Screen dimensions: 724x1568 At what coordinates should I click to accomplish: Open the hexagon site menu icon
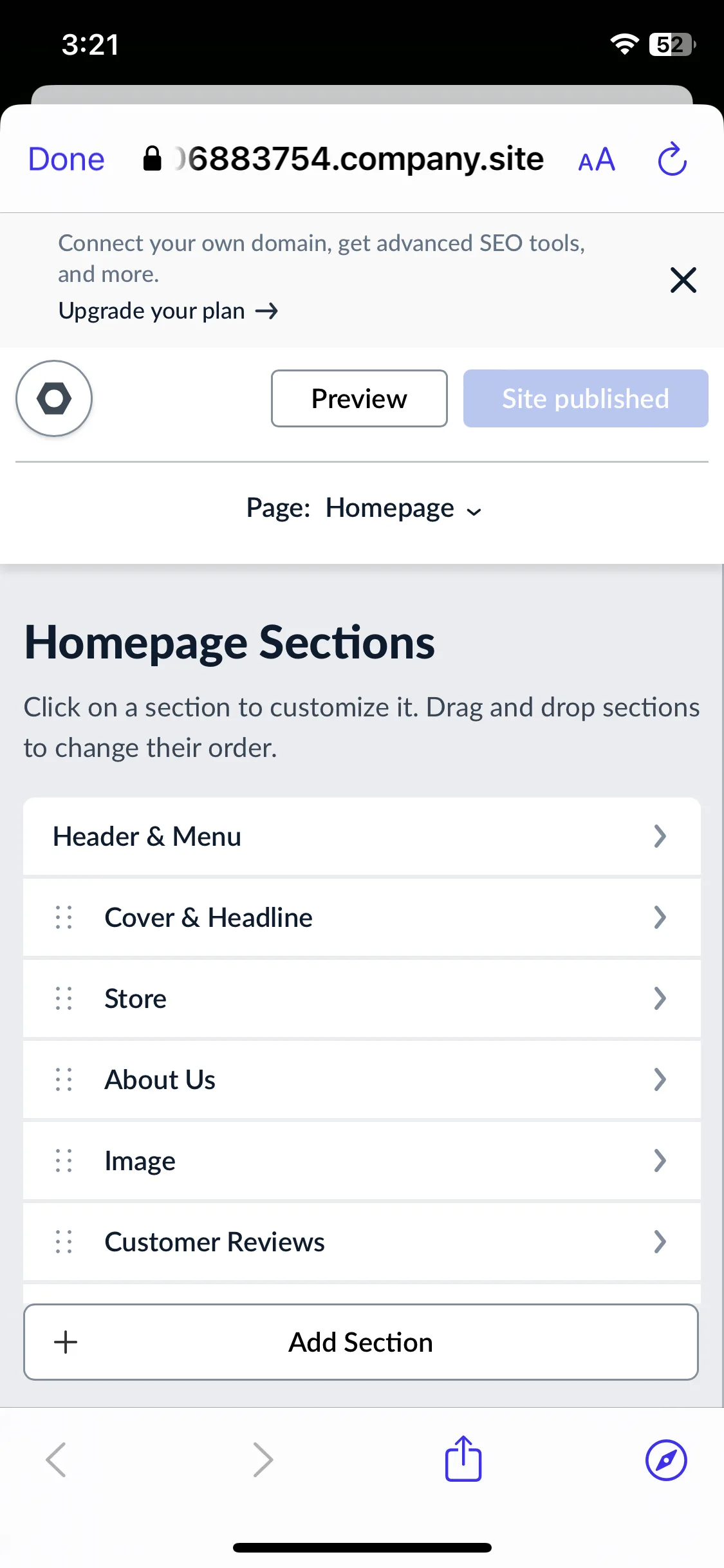(x=54, y=398)
